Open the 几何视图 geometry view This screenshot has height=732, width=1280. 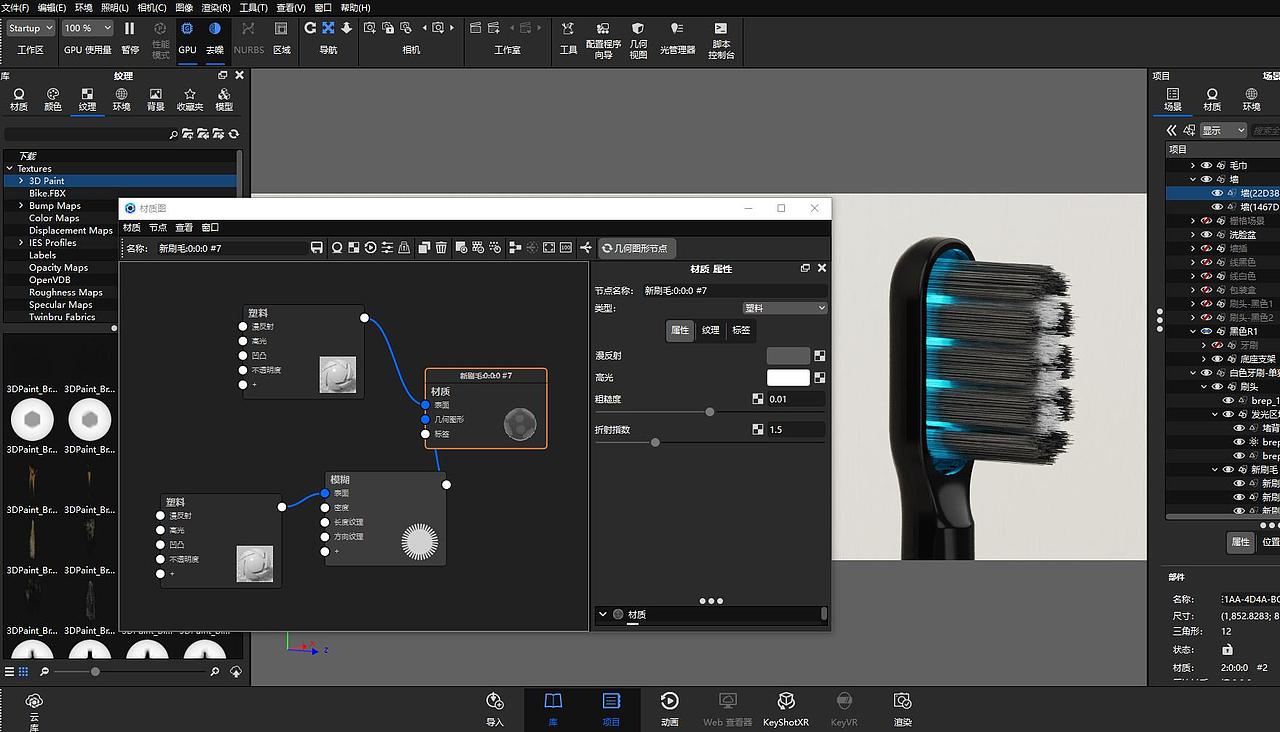tap(638, 40)
